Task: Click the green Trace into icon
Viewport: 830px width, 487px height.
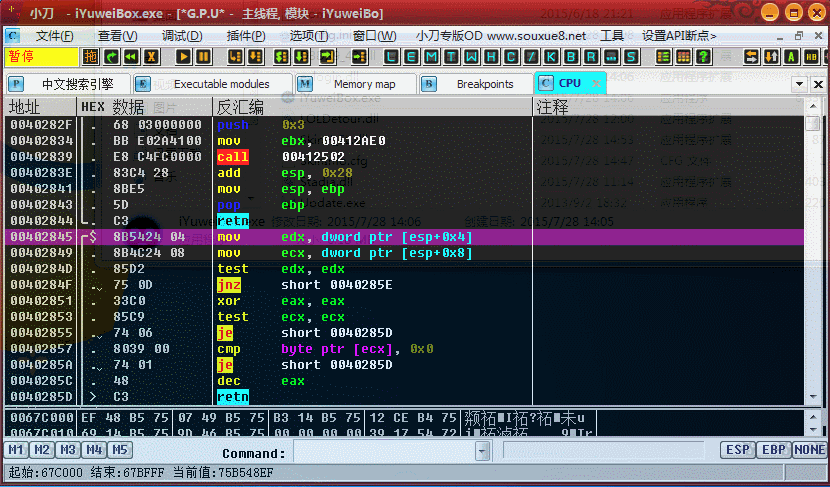Action: [x=282, y=57]
